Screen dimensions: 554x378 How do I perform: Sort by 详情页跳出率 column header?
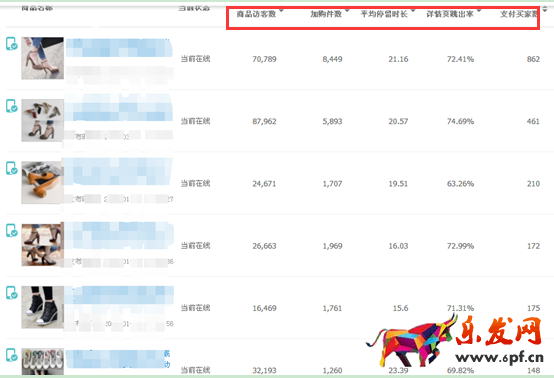tap(450, 14)
